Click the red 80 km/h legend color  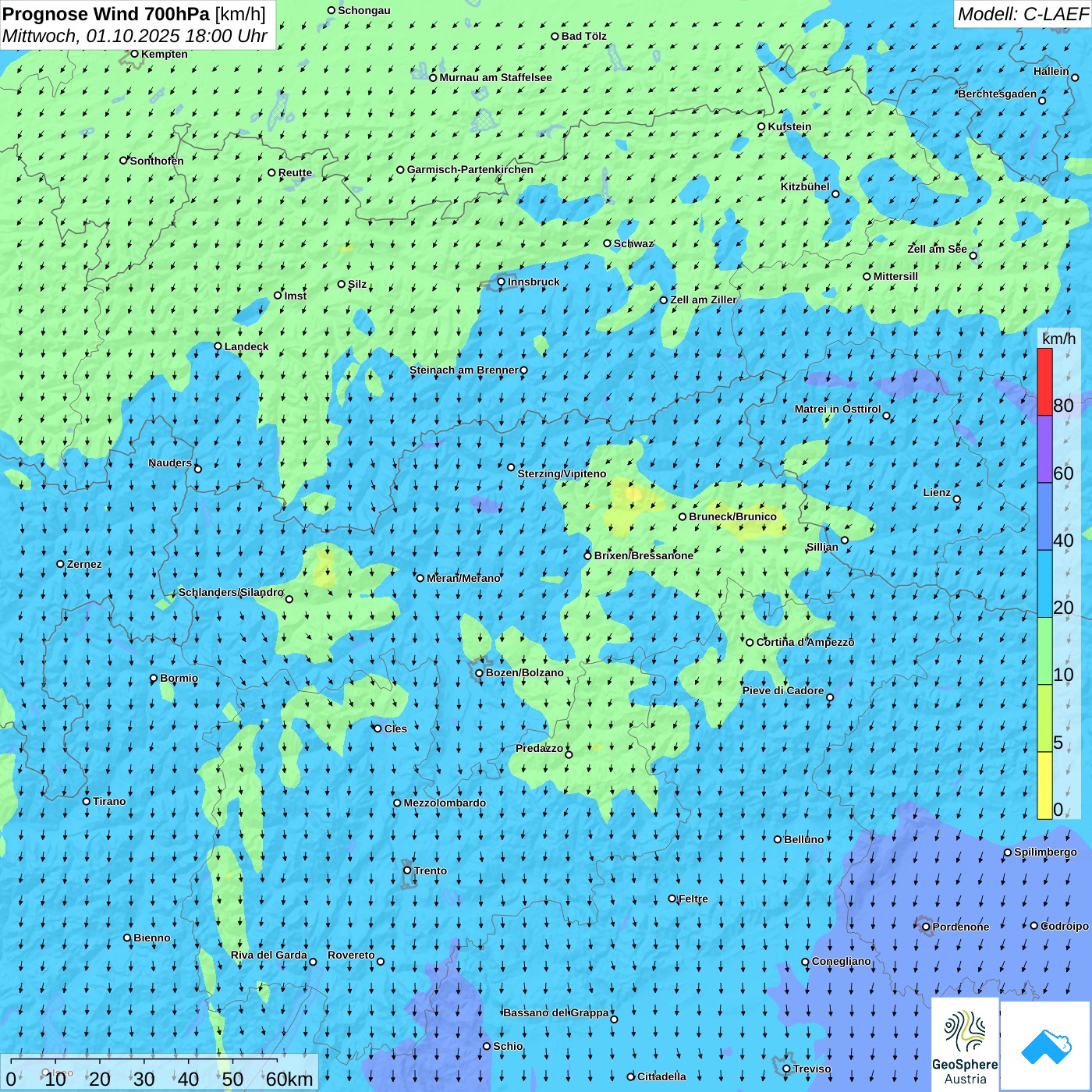point(1044,381)
